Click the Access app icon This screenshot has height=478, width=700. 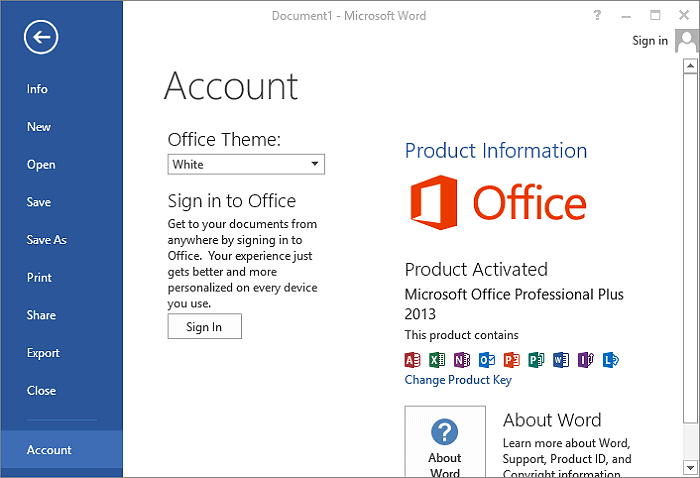pyautogui.click(x=412, y=360)
